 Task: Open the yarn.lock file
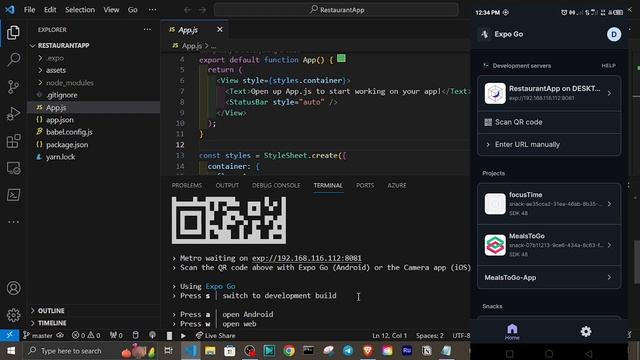(94, 157)
